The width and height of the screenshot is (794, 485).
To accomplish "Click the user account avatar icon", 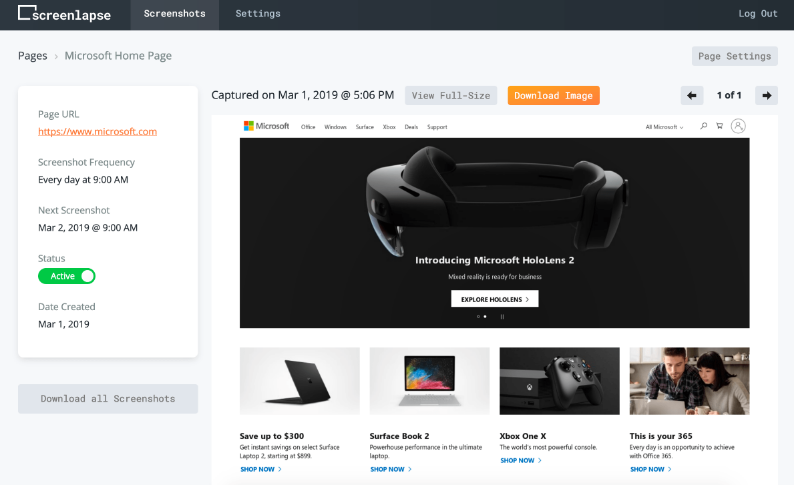I will coord(738,126).
